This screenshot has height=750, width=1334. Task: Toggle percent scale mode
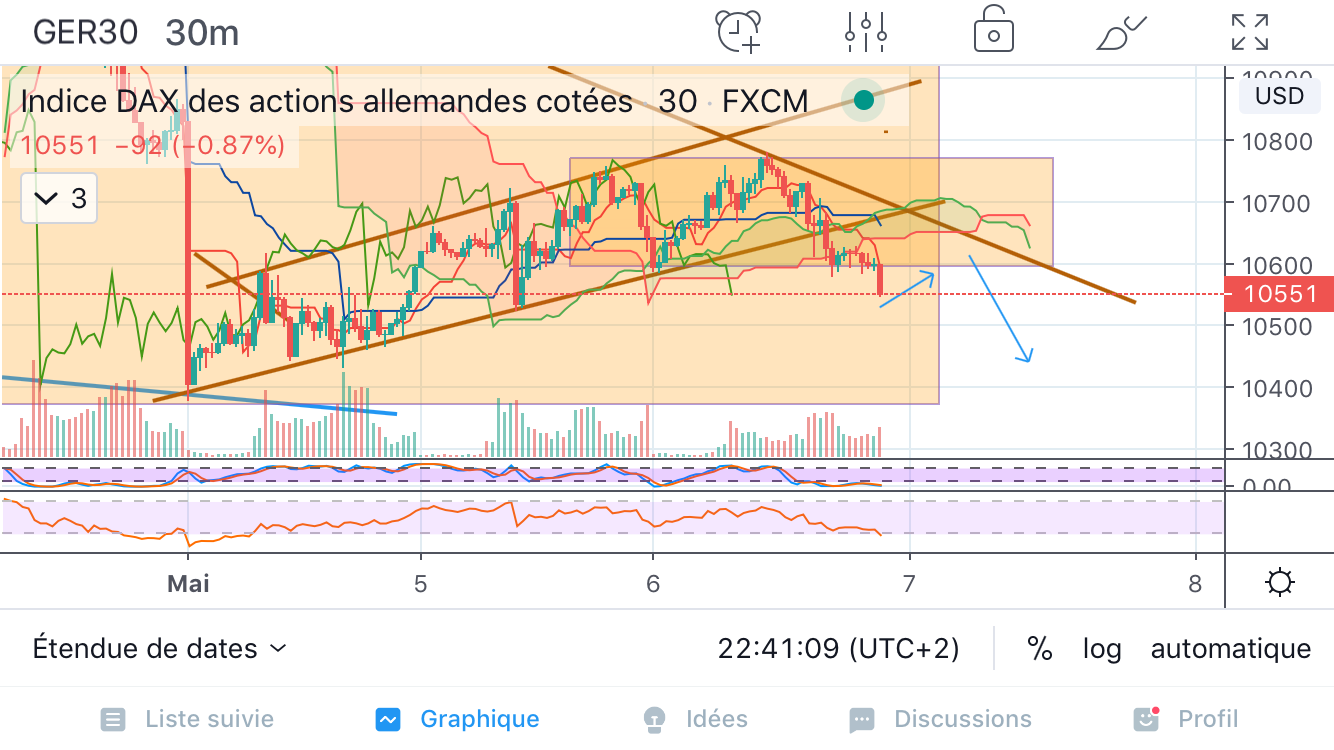pyautogui.click(x=1040, y=649)
